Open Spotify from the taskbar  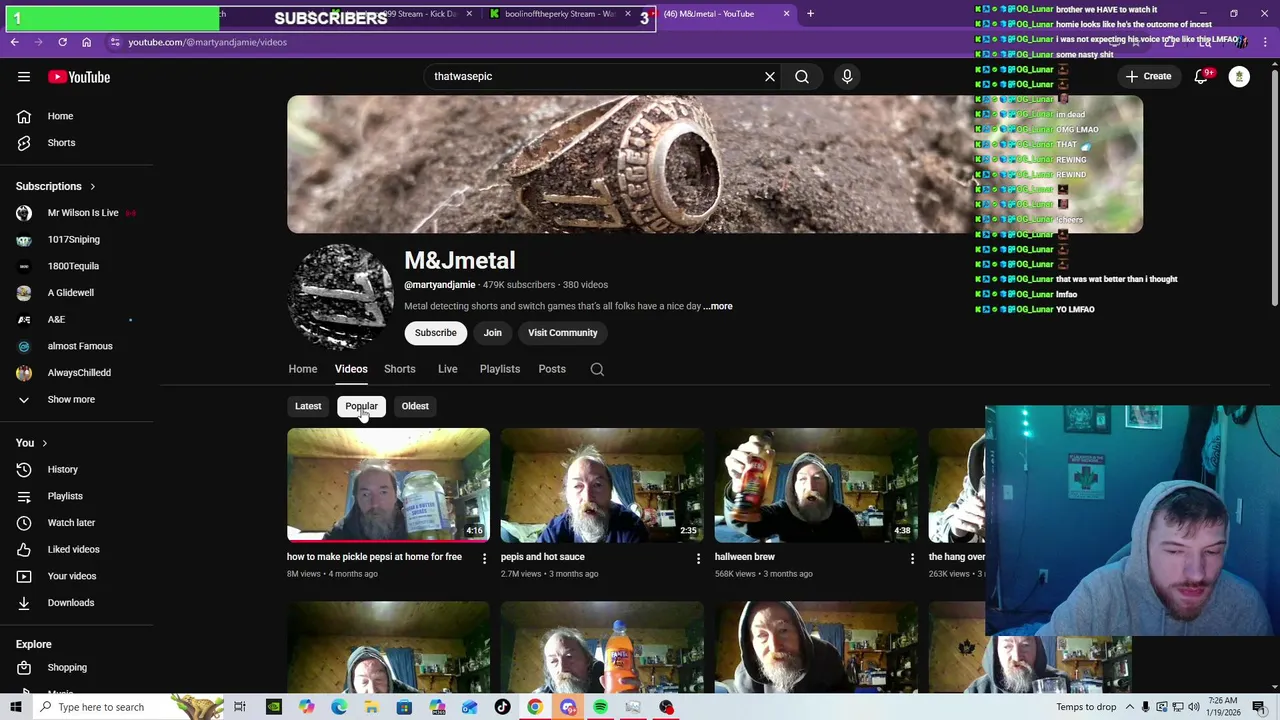[600, 707]
